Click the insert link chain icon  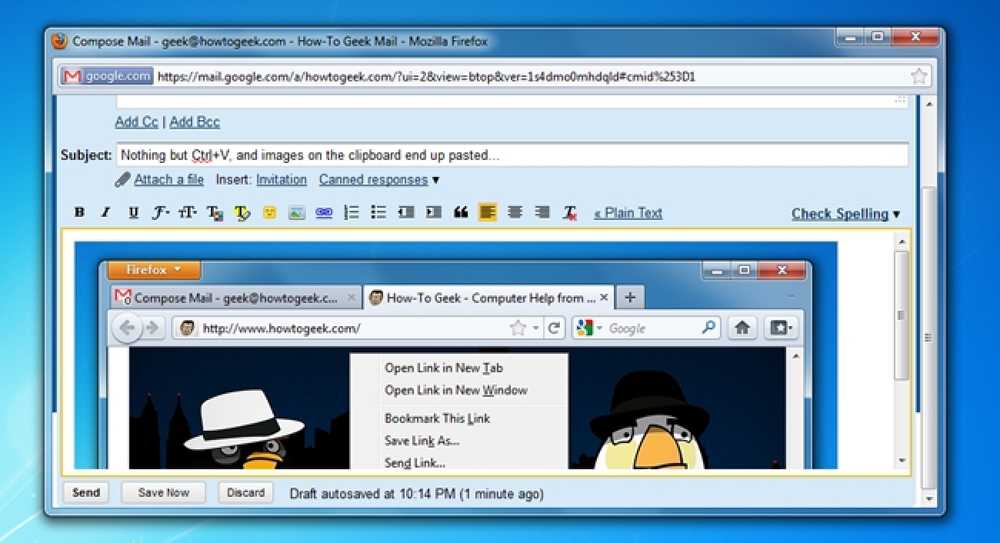[324, 212]
